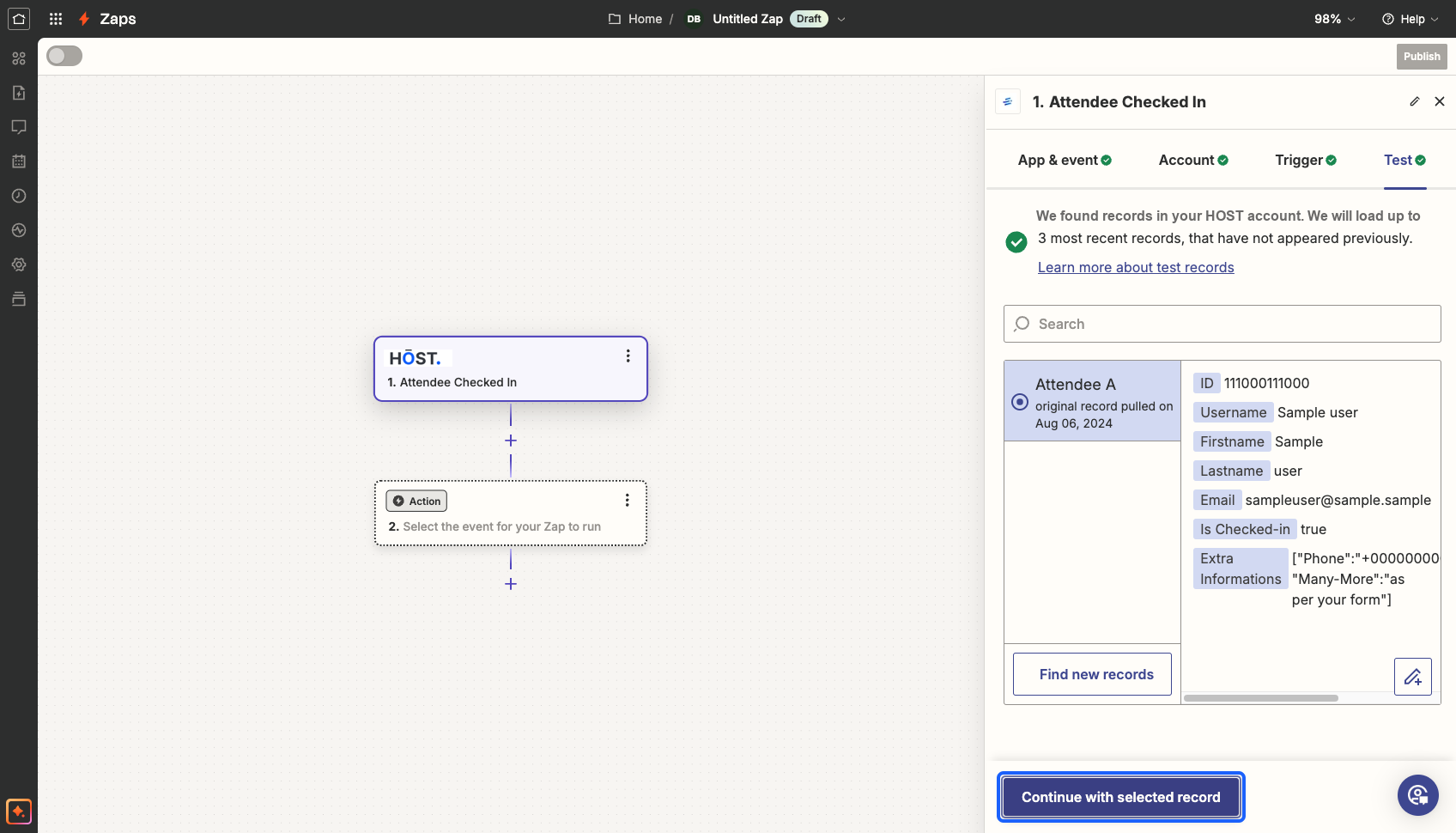Switch to the App & event tab
This screenshot has width=1456, height=833.
[1065, 160]
